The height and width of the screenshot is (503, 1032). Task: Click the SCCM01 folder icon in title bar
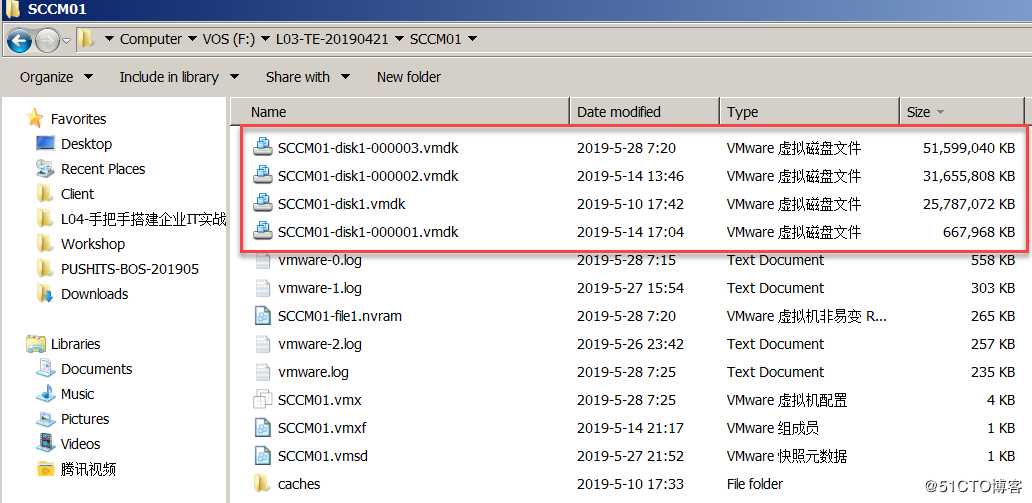click(x=12, y=9)
